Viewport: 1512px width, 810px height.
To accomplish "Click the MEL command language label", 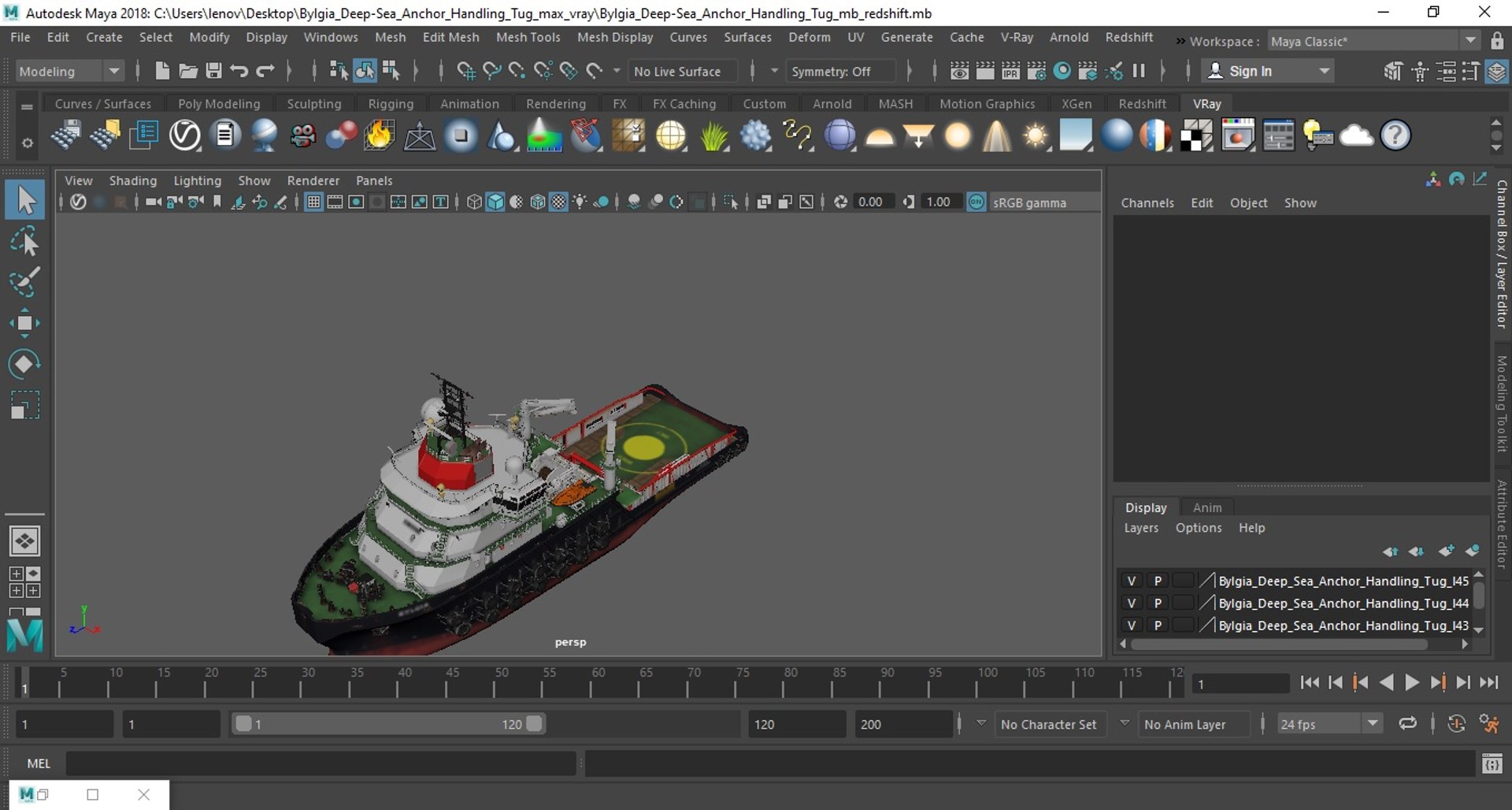I will click(x=39, y=763).
